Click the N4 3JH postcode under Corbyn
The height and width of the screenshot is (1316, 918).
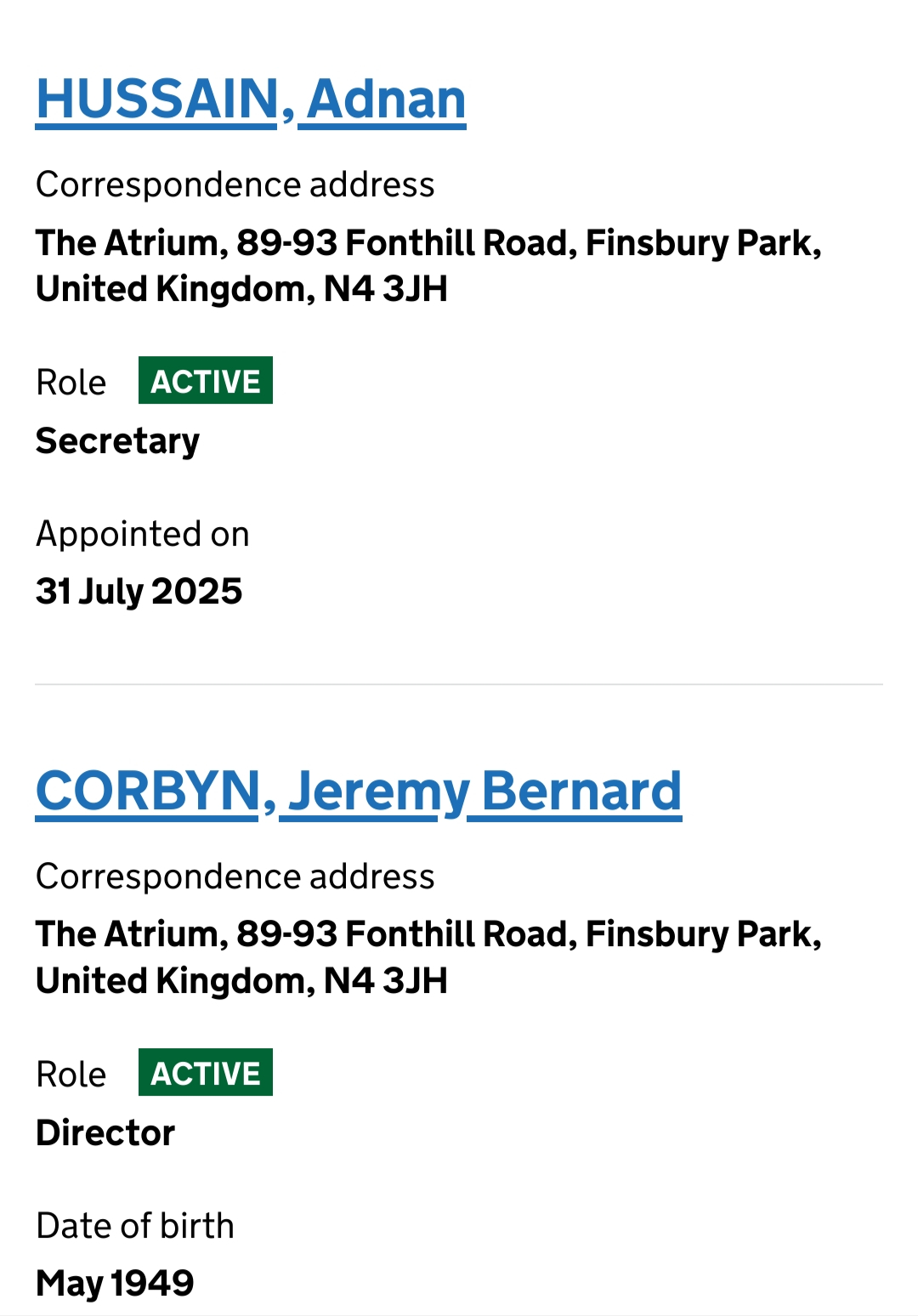pos(386,981)
